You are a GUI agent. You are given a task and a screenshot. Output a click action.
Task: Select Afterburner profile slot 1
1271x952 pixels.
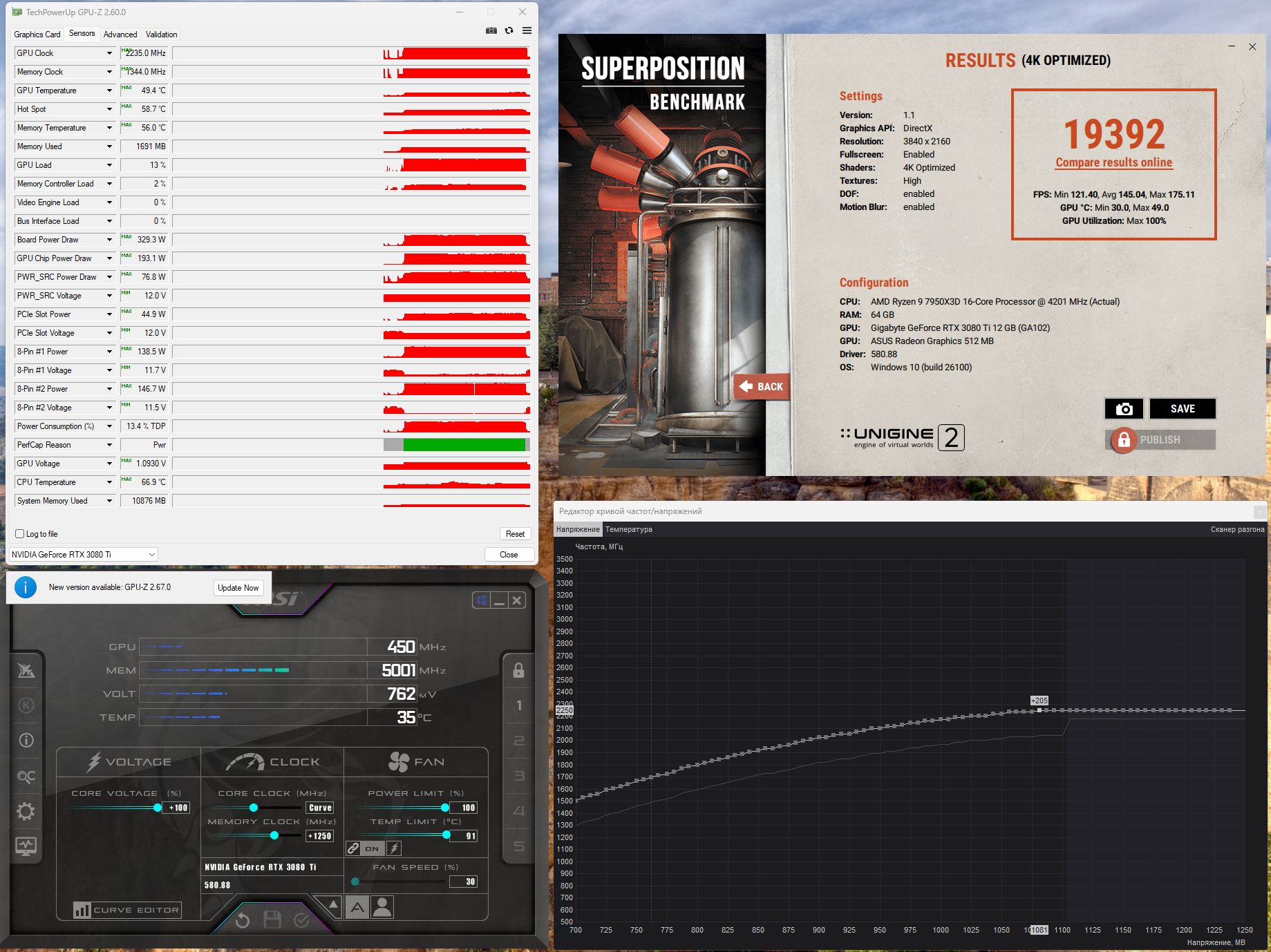(x=519, y=705)
